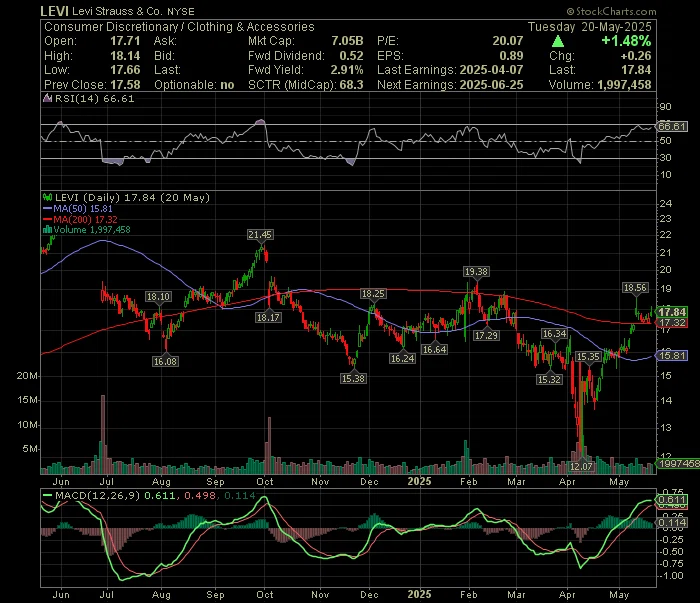Click the blue 15.81 price axis tag

pyautogui.click(x=672, y=356)
